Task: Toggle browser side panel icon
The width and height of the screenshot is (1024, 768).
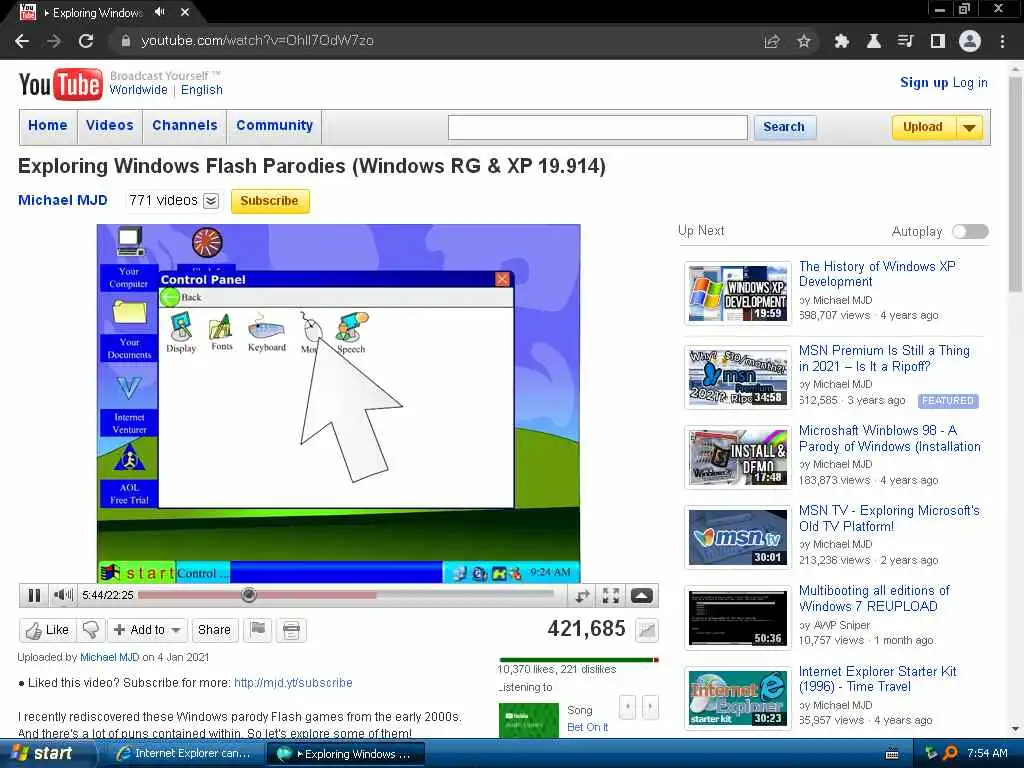Action: 938,41
